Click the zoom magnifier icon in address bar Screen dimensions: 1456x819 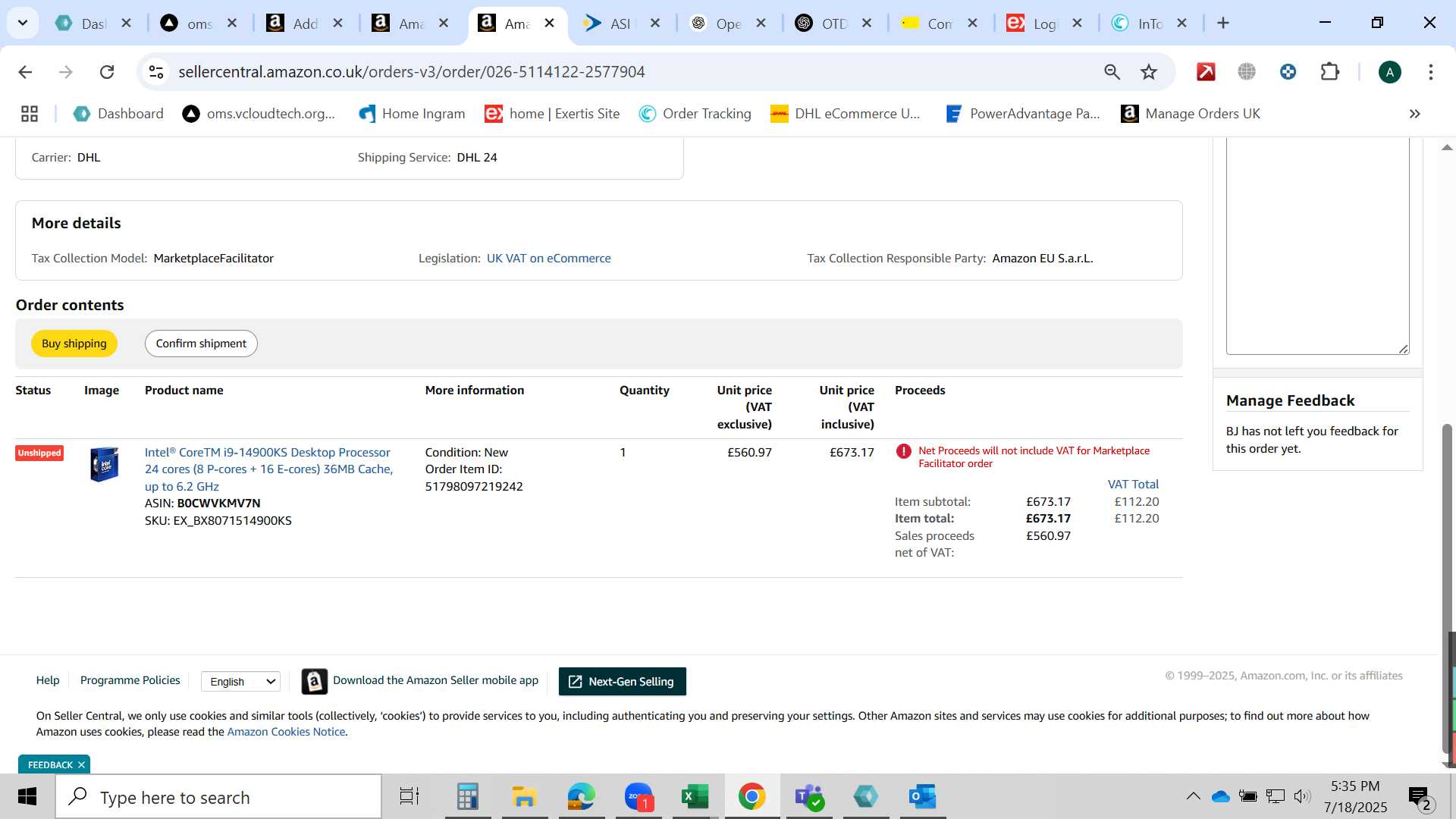tap(1112, 72)
